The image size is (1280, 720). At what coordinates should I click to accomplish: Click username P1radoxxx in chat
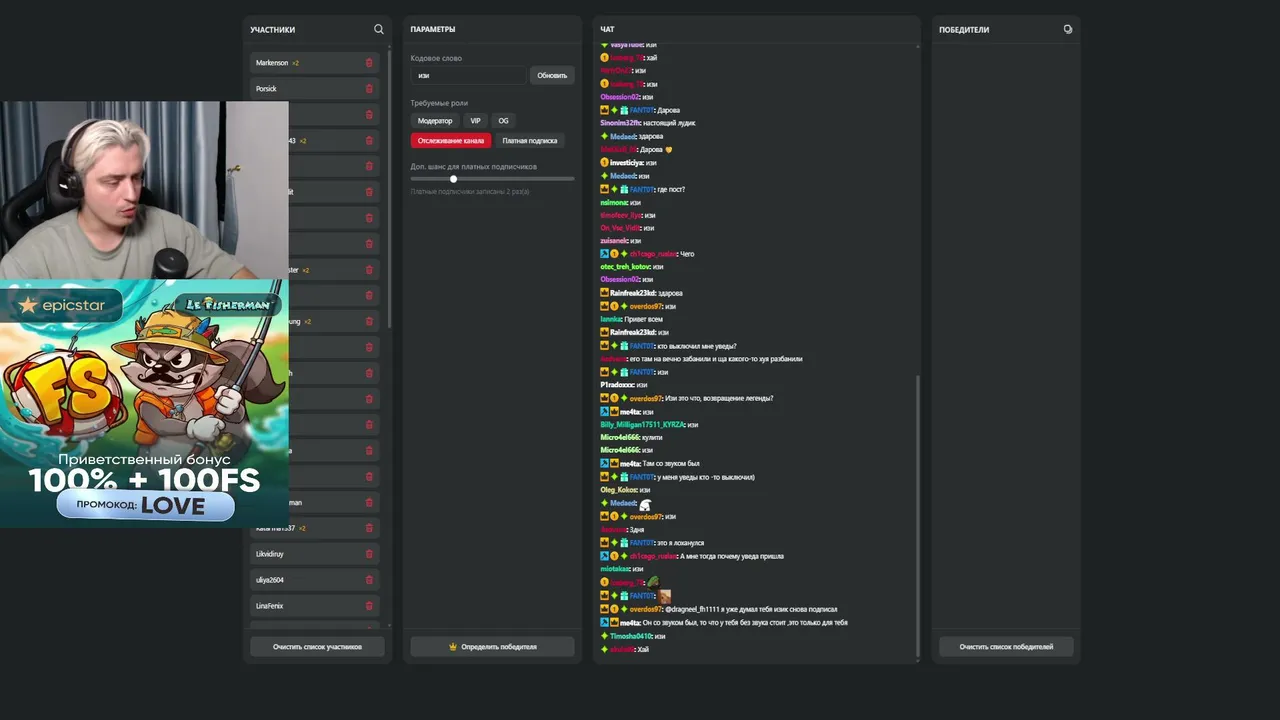point(617,385)
